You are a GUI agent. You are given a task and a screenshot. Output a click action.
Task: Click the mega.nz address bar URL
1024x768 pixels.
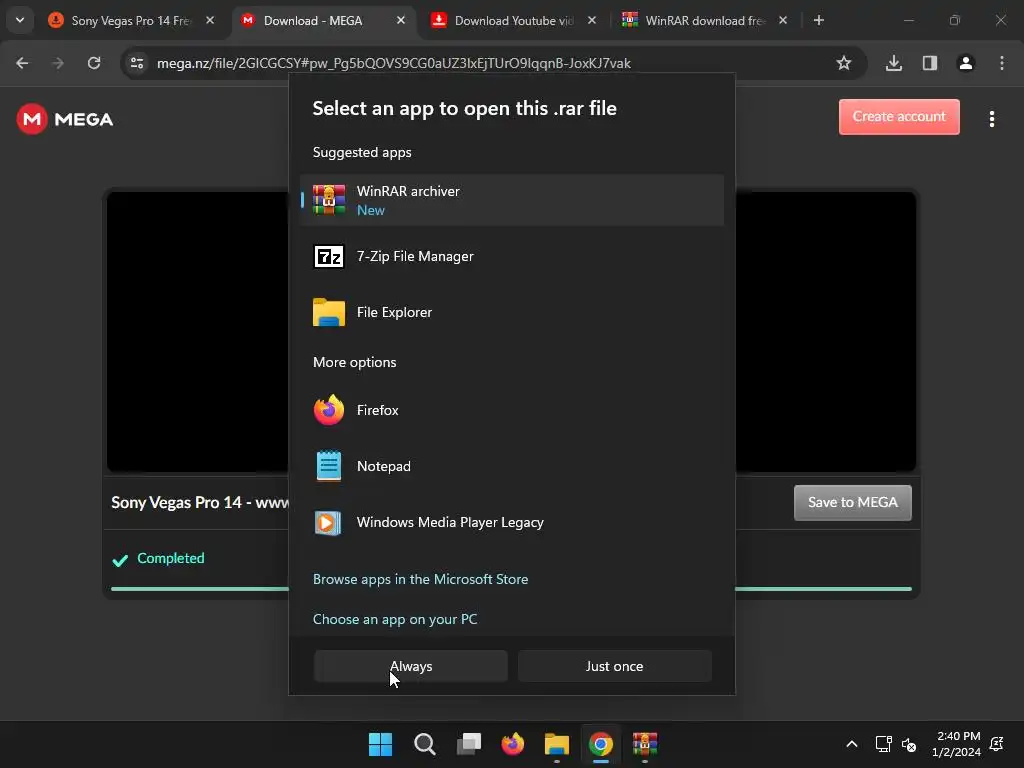click(394, 63)
